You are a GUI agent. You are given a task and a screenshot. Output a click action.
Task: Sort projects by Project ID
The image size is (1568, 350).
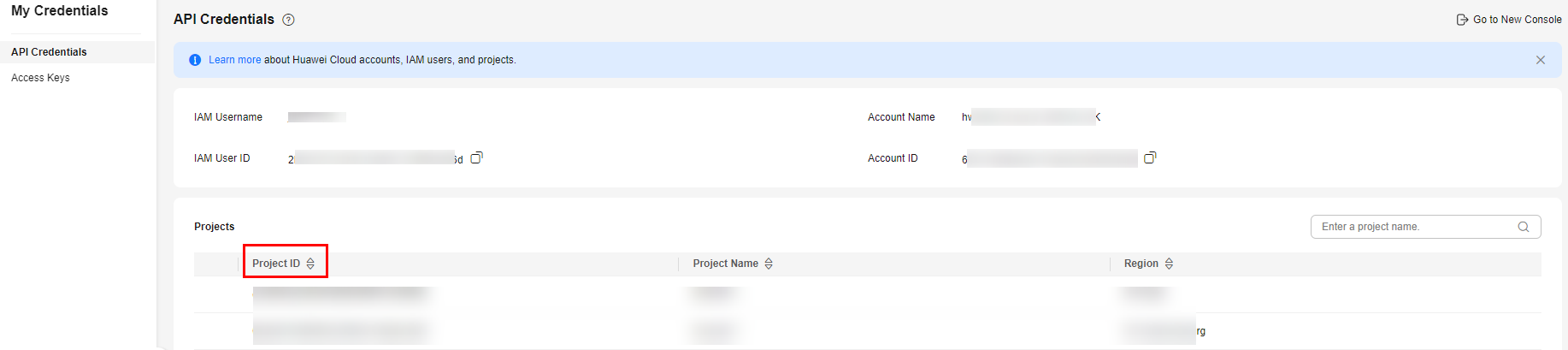pyautogui.click(x=310, y=264)
